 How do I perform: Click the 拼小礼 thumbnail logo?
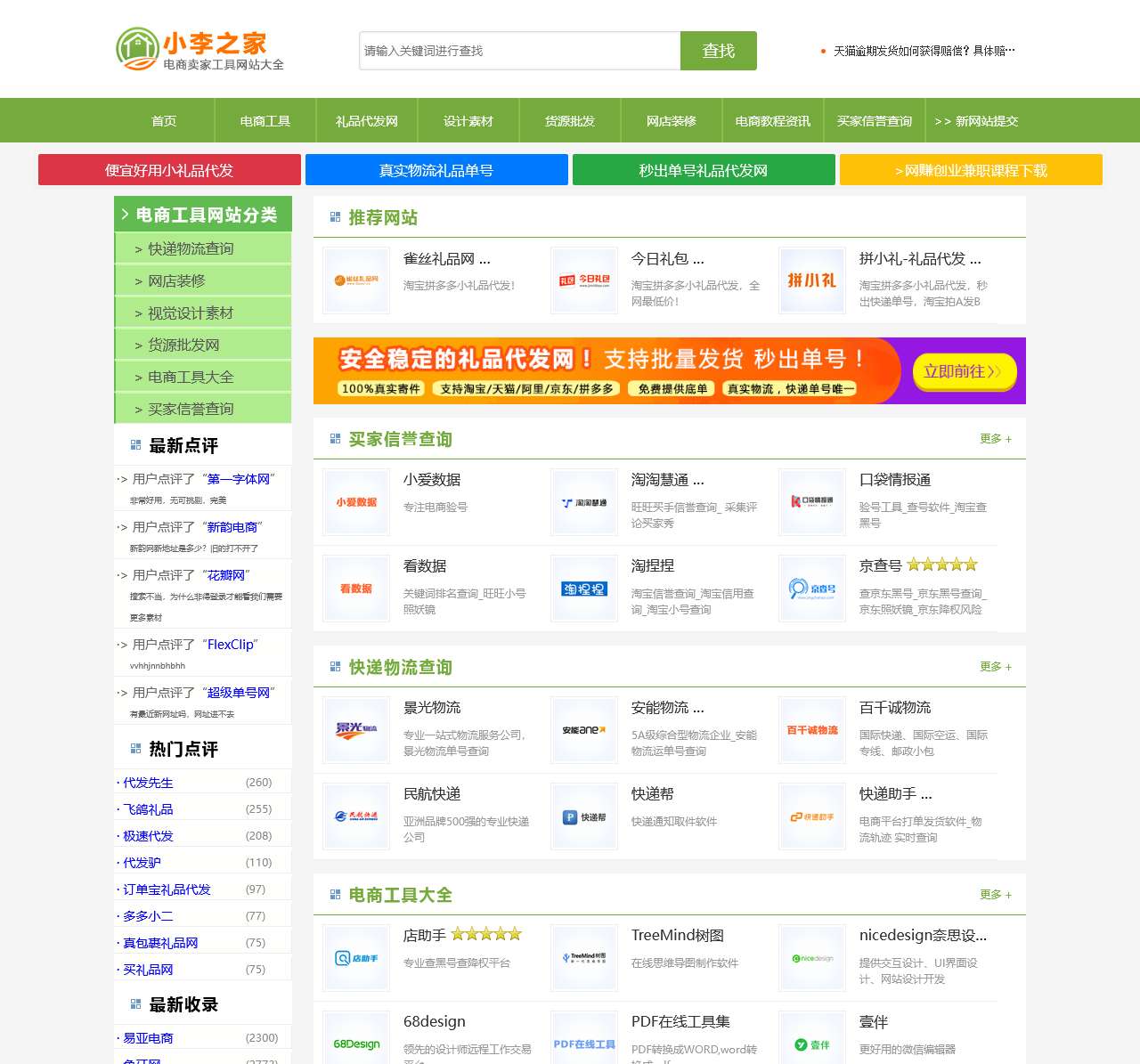(811, 280)
